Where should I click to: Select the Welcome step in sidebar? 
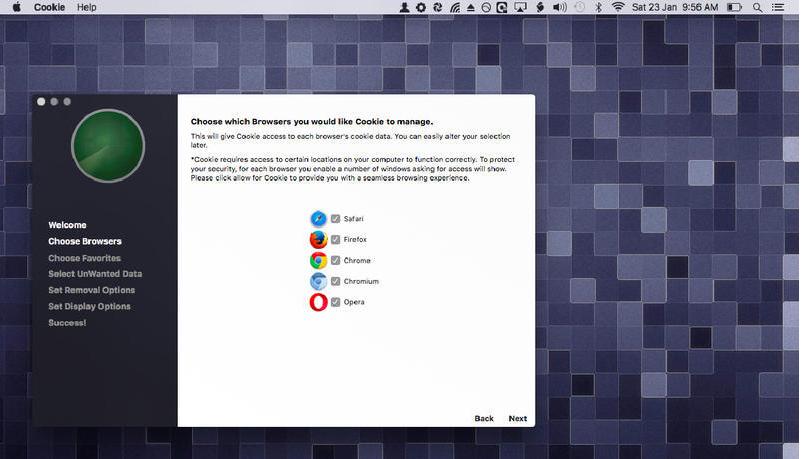[67, 225]
